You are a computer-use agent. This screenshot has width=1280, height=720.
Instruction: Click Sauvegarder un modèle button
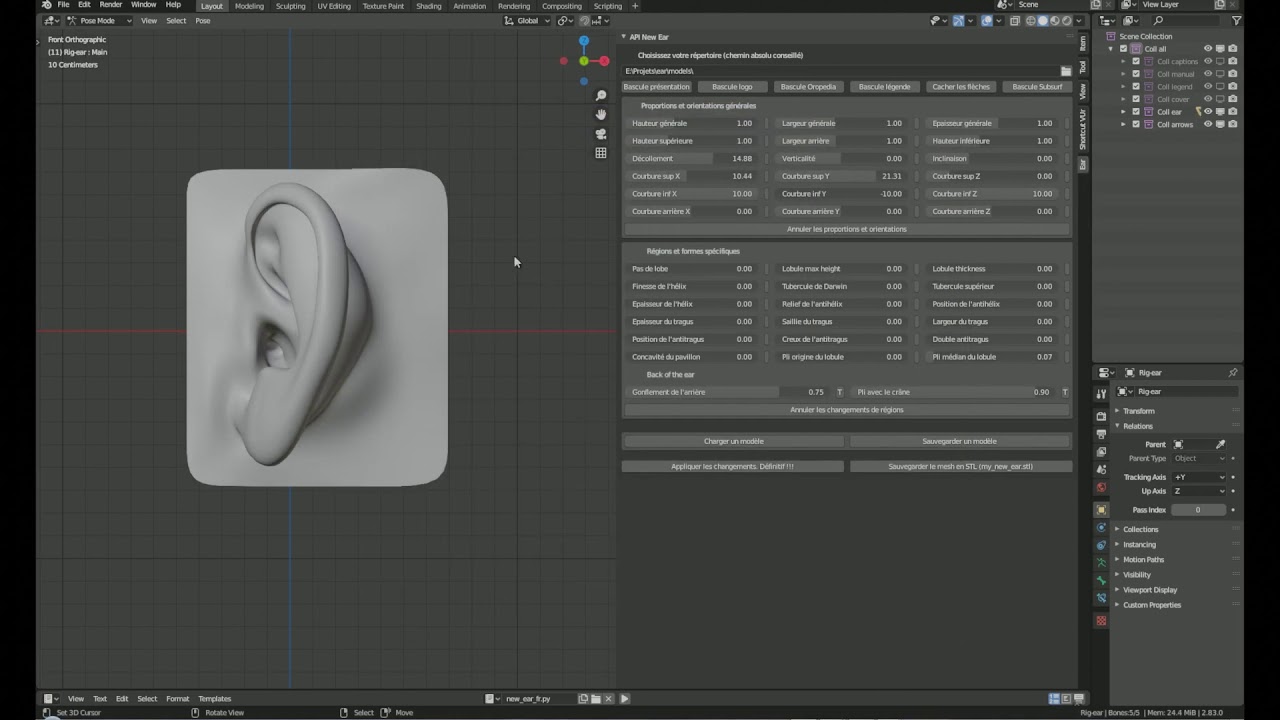tap(959, 441)
